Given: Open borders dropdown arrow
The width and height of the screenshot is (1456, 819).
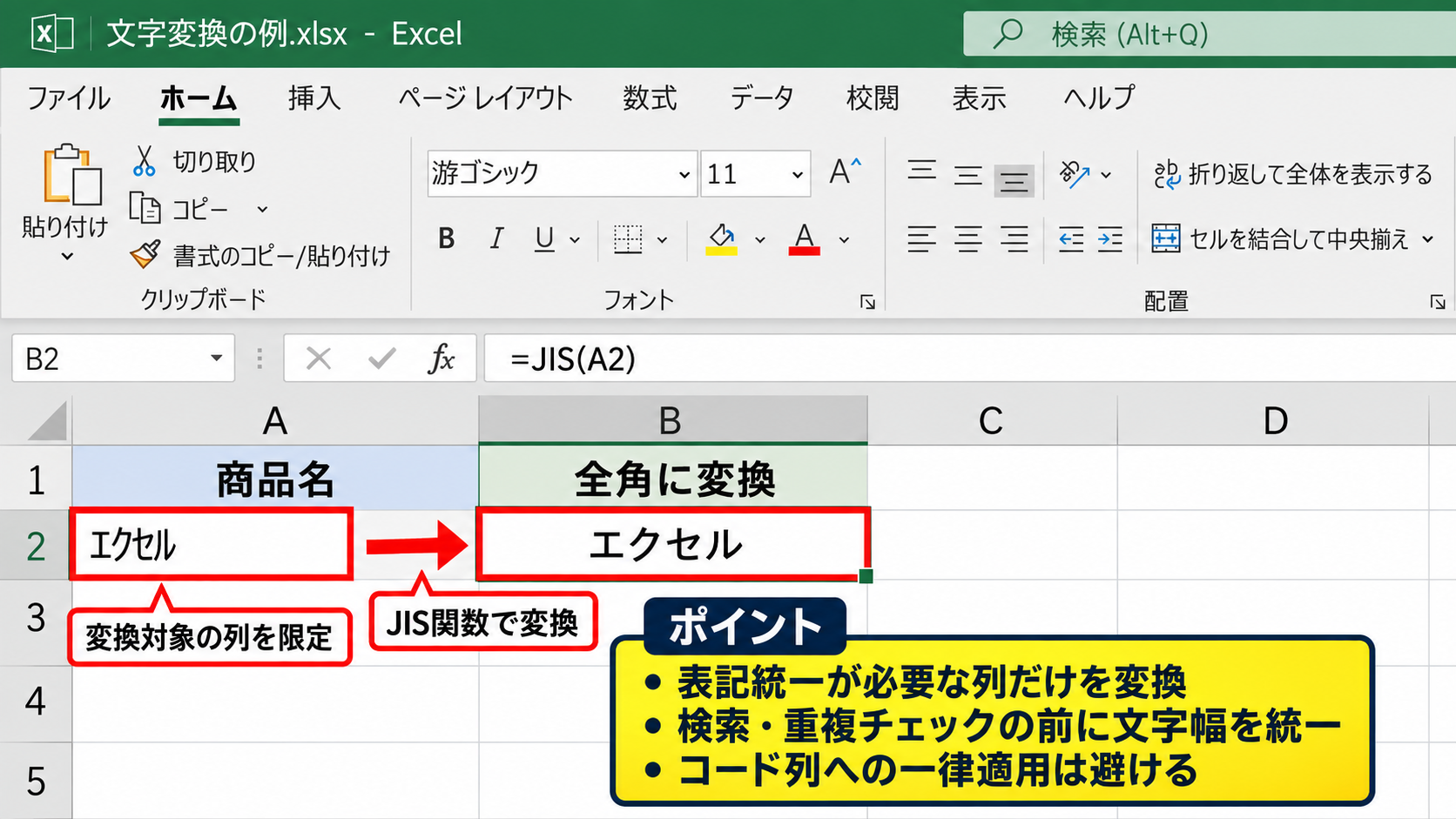Looking at the screenshot, I should click(x=662, y=239).
